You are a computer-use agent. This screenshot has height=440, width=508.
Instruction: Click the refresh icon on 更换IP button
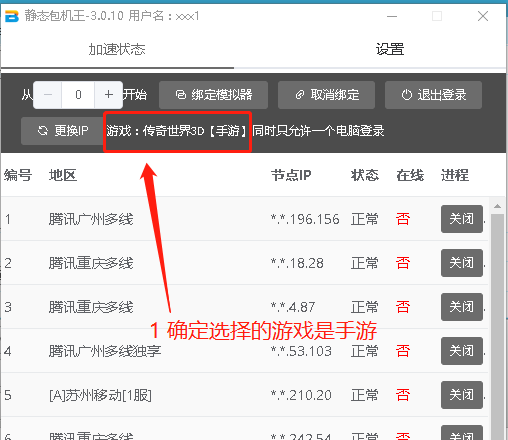pyautogui.click(x=43, y=131)
